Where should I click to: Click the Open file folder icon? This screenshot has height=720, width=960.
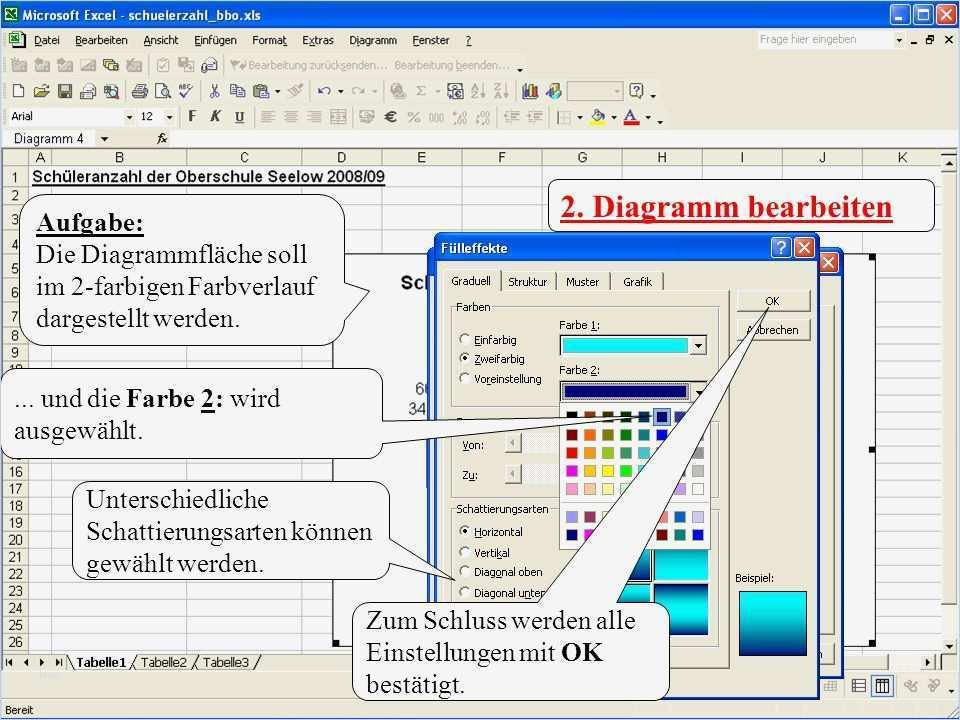[41, 91]
